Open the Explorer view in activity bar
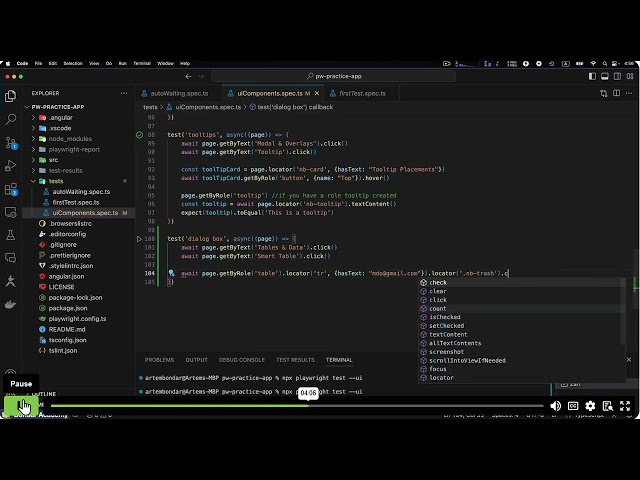 tap(11, 96)
